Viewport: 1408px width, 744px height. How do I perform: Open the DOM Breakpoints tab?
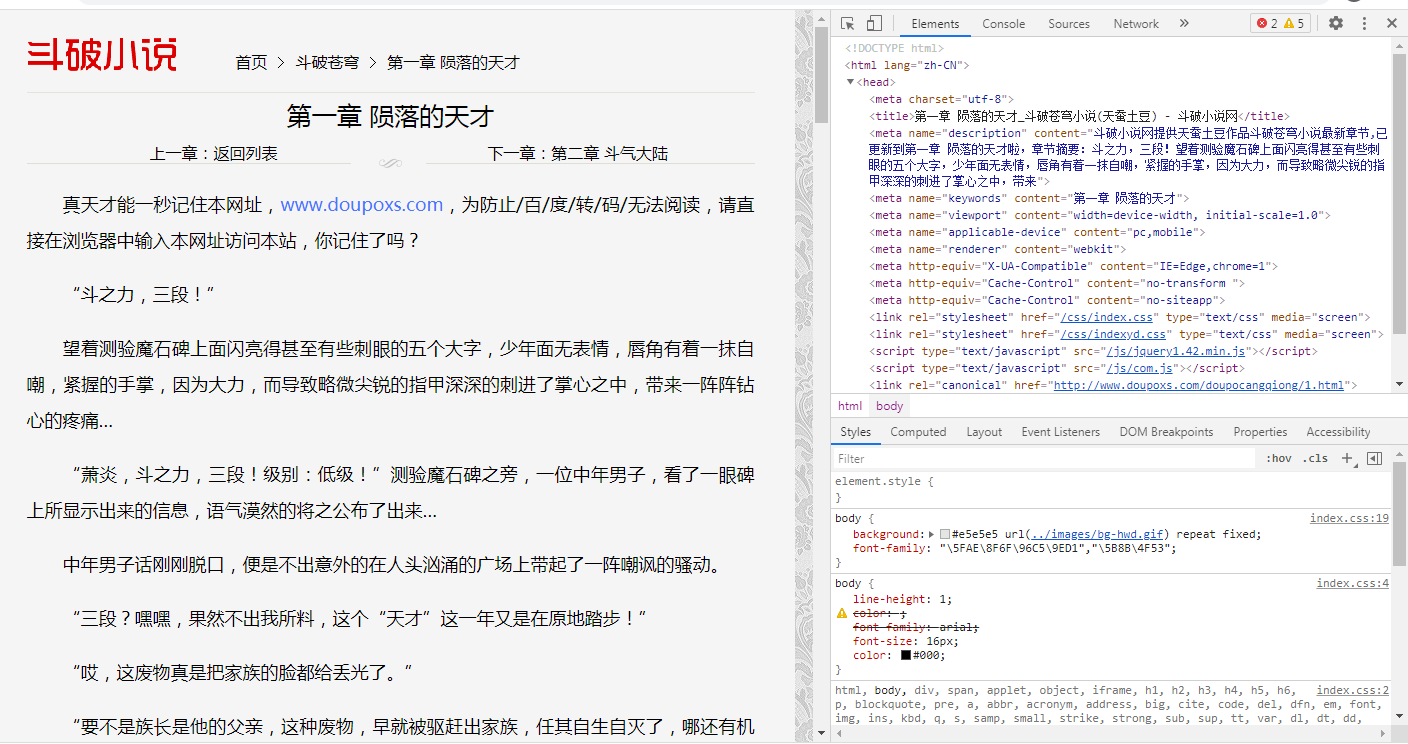pyautogui.click(x=1166, y=432)
